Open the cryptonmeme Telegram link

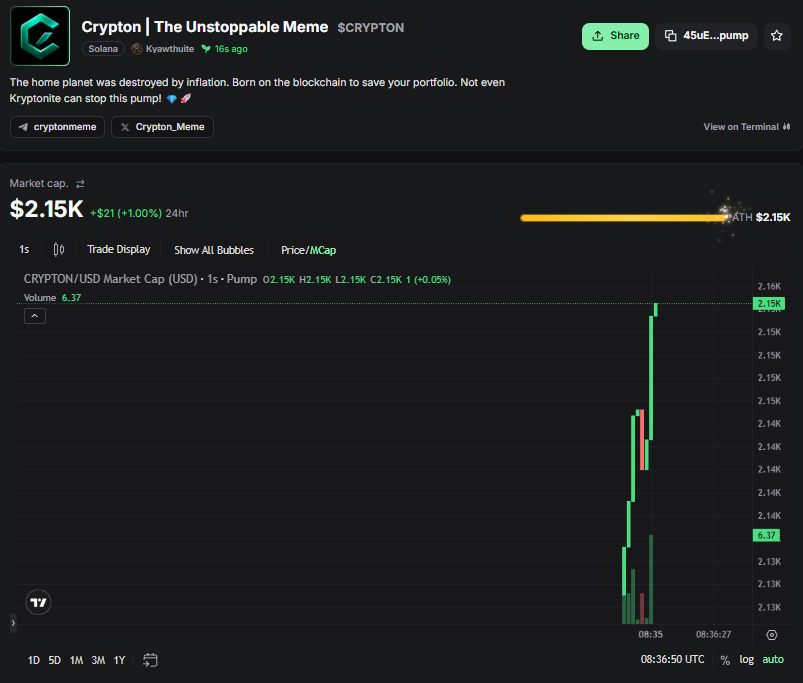[x=57, y=127]
